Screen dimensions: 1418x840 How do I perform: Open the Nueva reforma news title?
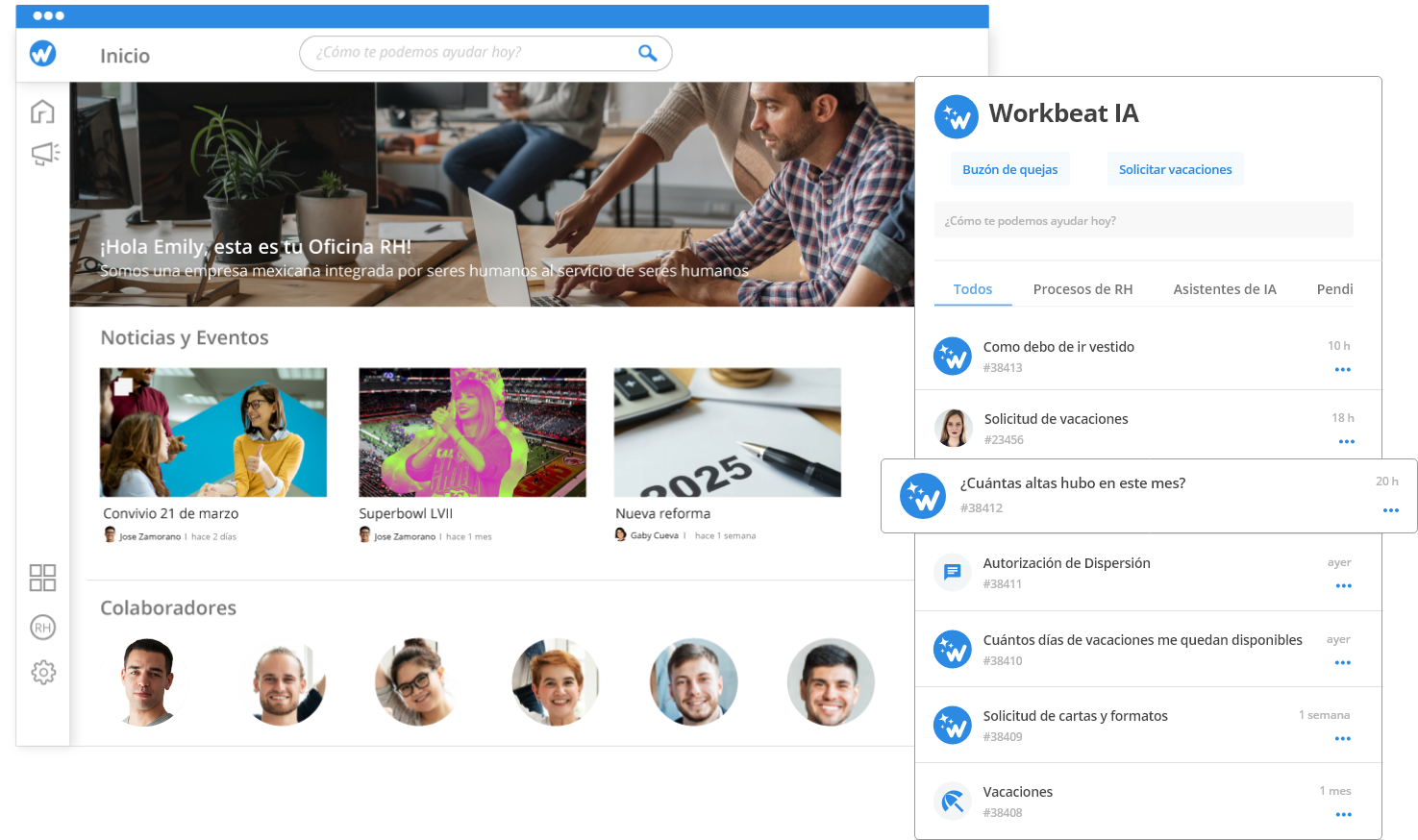click(663, 513)
